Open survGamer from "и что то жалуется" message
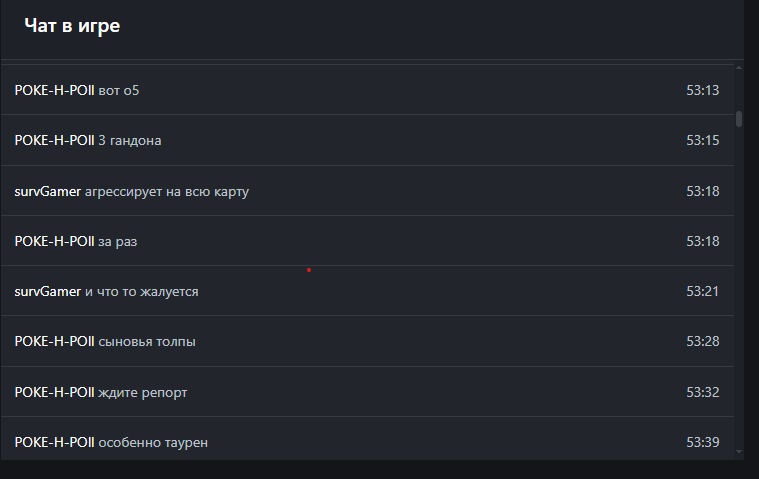Viewport: 759px width, 479px height. pos(47,291)
